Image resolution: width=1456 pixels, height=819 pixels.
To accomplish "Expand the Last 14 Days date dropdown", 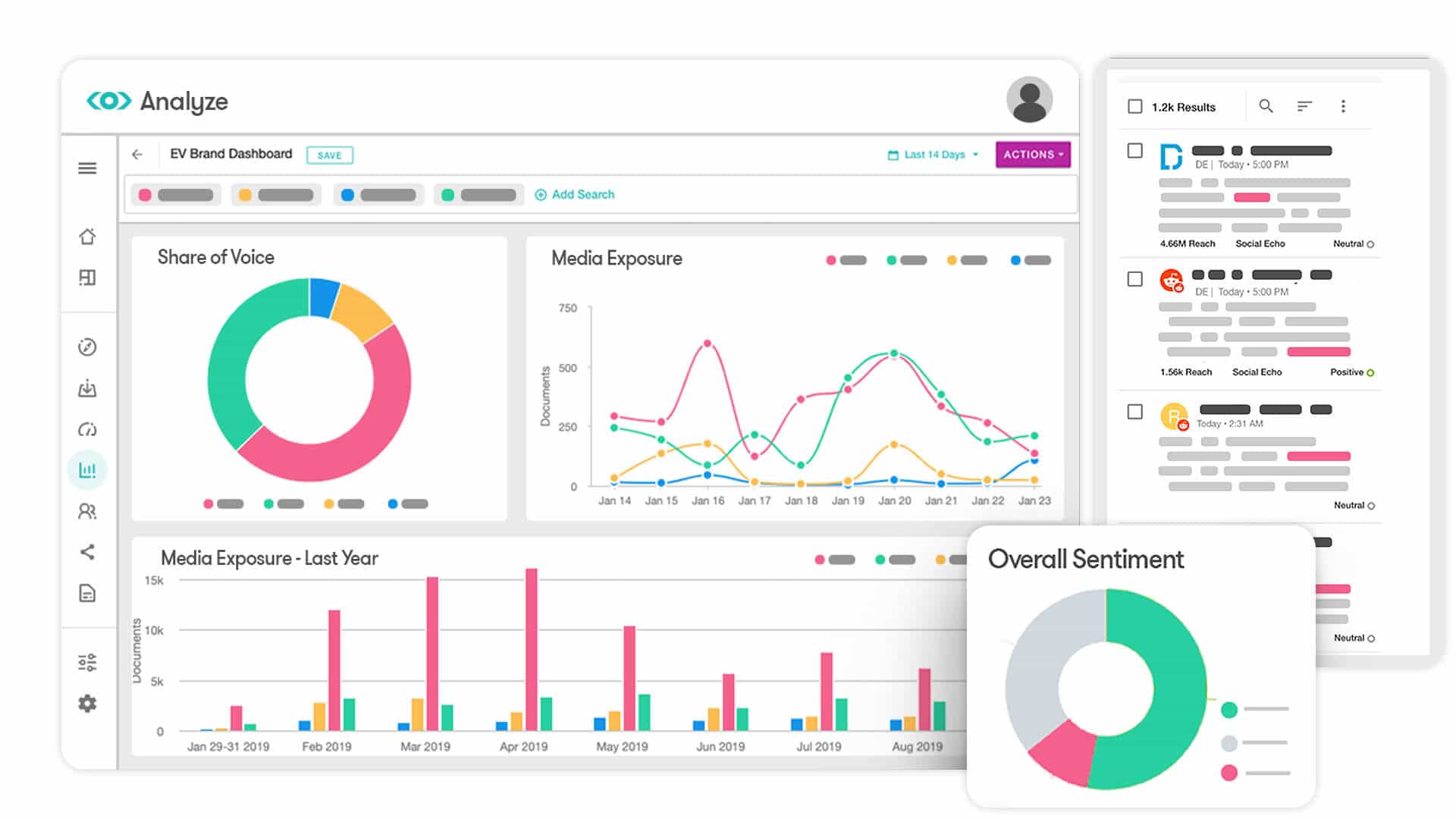I will 934,155.
